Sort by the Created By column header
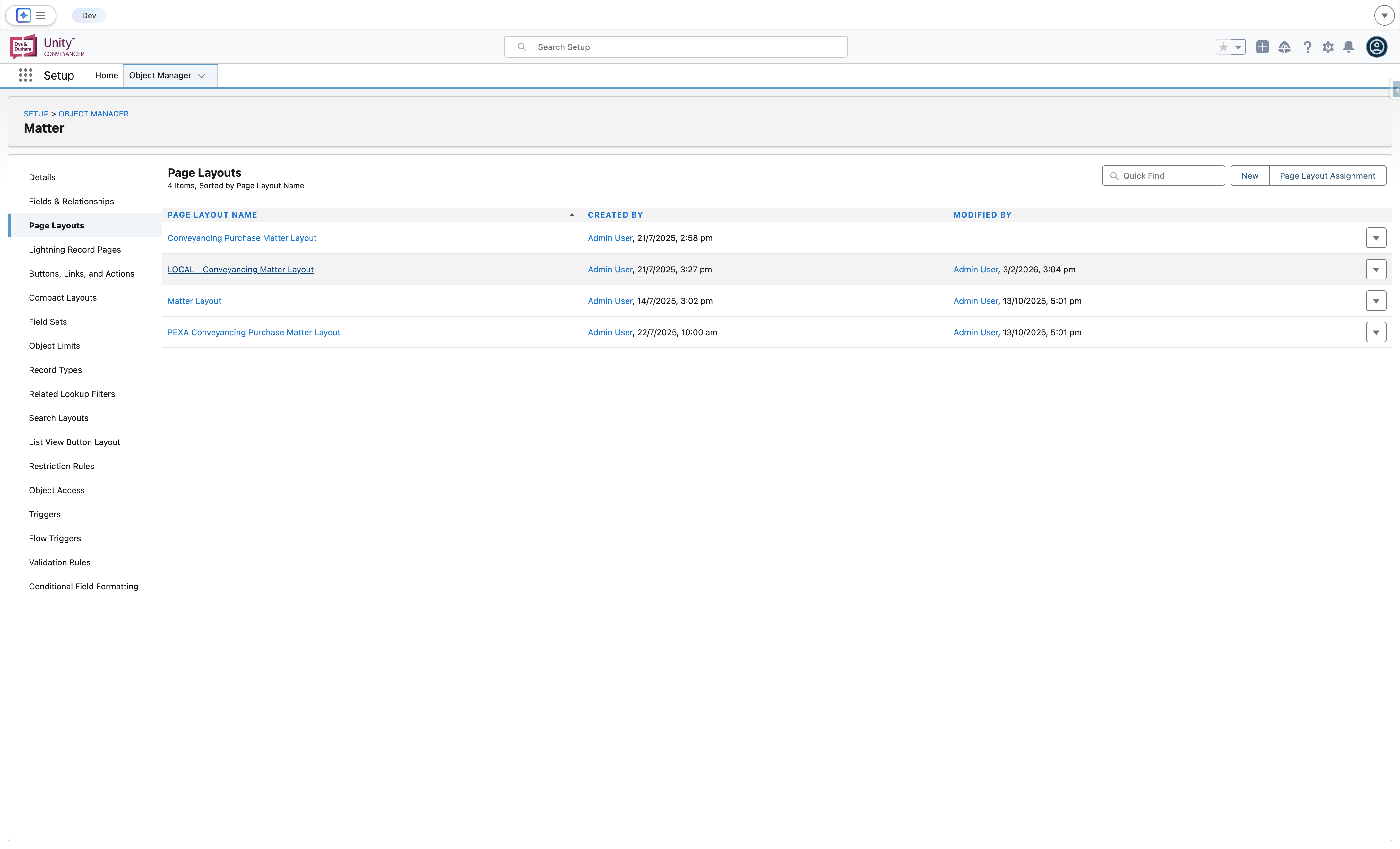 [615, 215]
